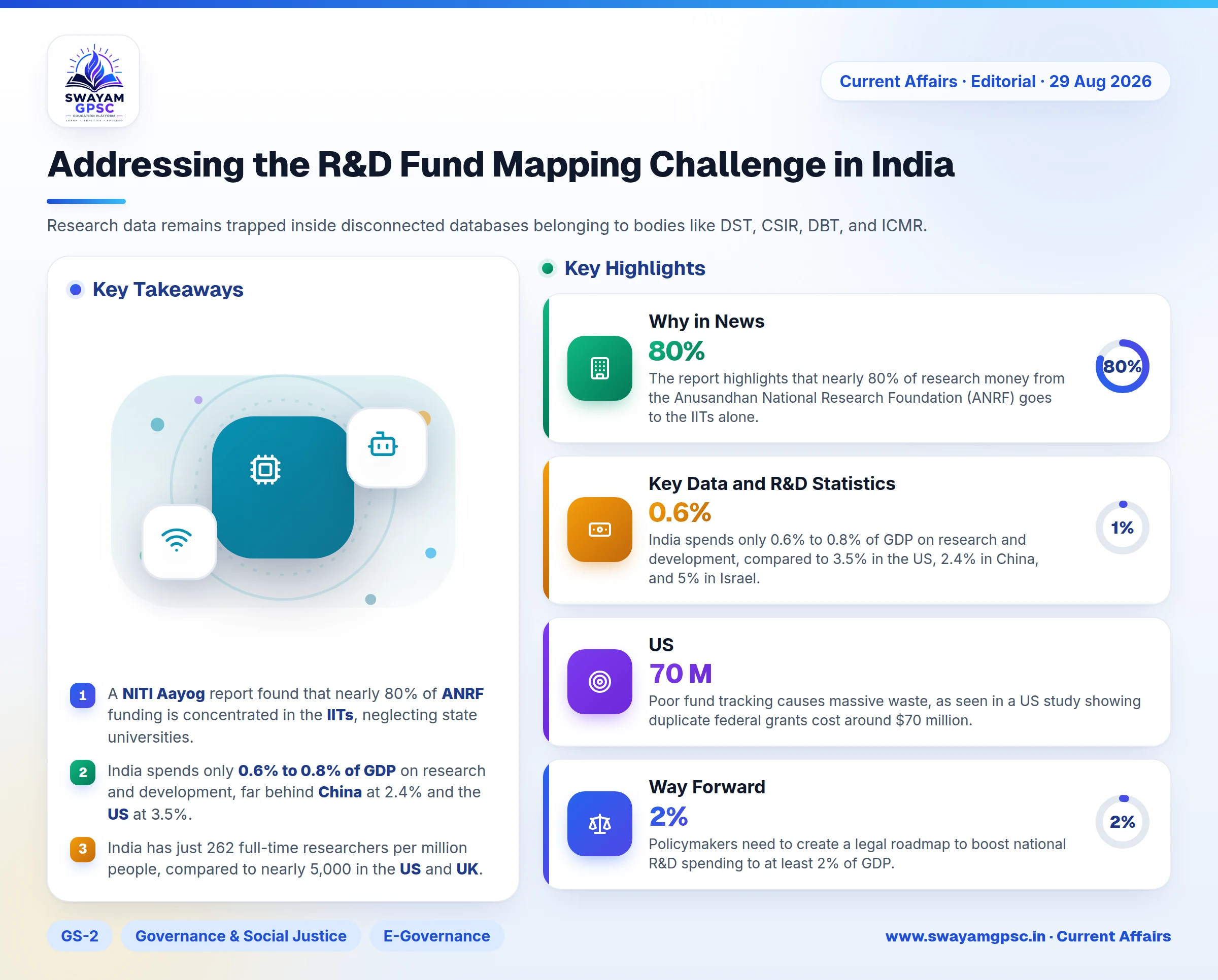This screenshot has width=1218, height=980.
Task: Click the takeaway about 262 full-time researchers
Action: tap(295, 859)
